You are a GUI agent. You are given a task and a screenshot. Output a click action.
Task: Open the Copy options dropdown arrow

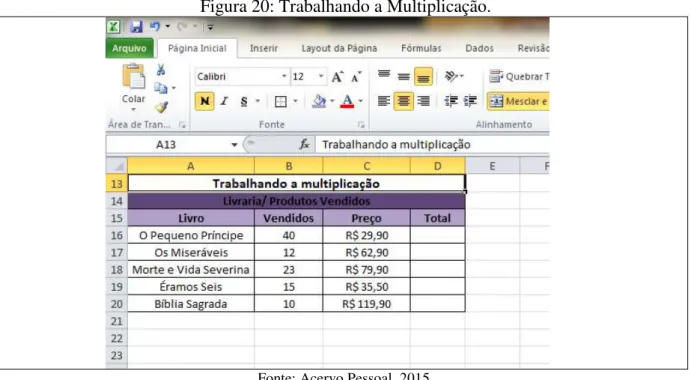[x=174, y=88]
